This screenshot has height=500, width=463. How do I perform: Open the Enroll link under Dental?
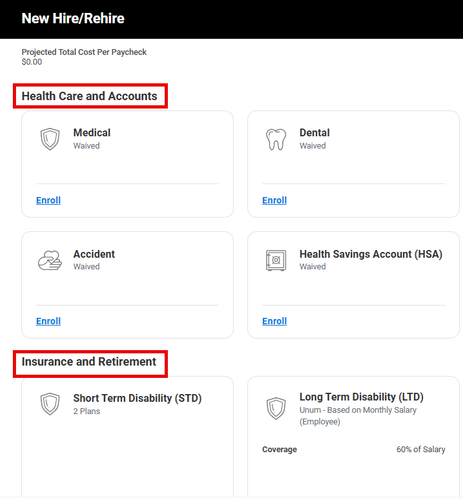(x=274, y=200)
